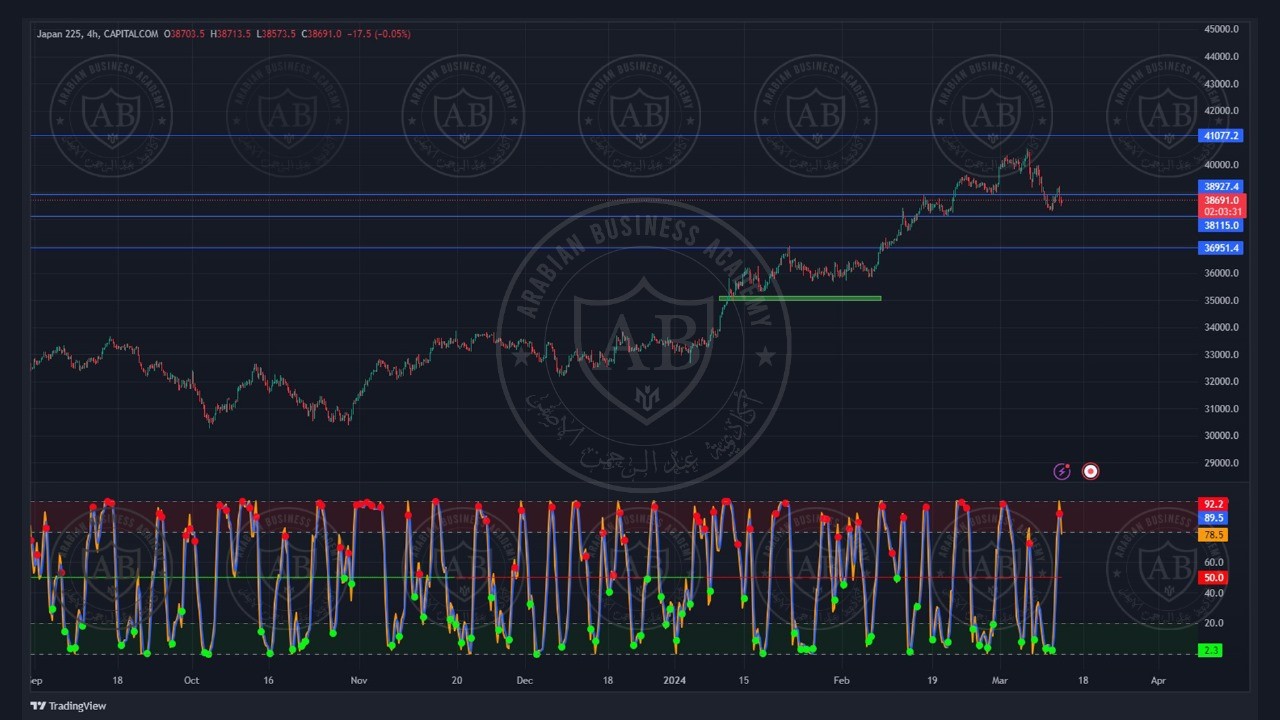Image resolution: width=1280 pixels, height=720 pixels.
Task: Click the green 2.3 oscillator value label
Action: (x=1211, y=651)
